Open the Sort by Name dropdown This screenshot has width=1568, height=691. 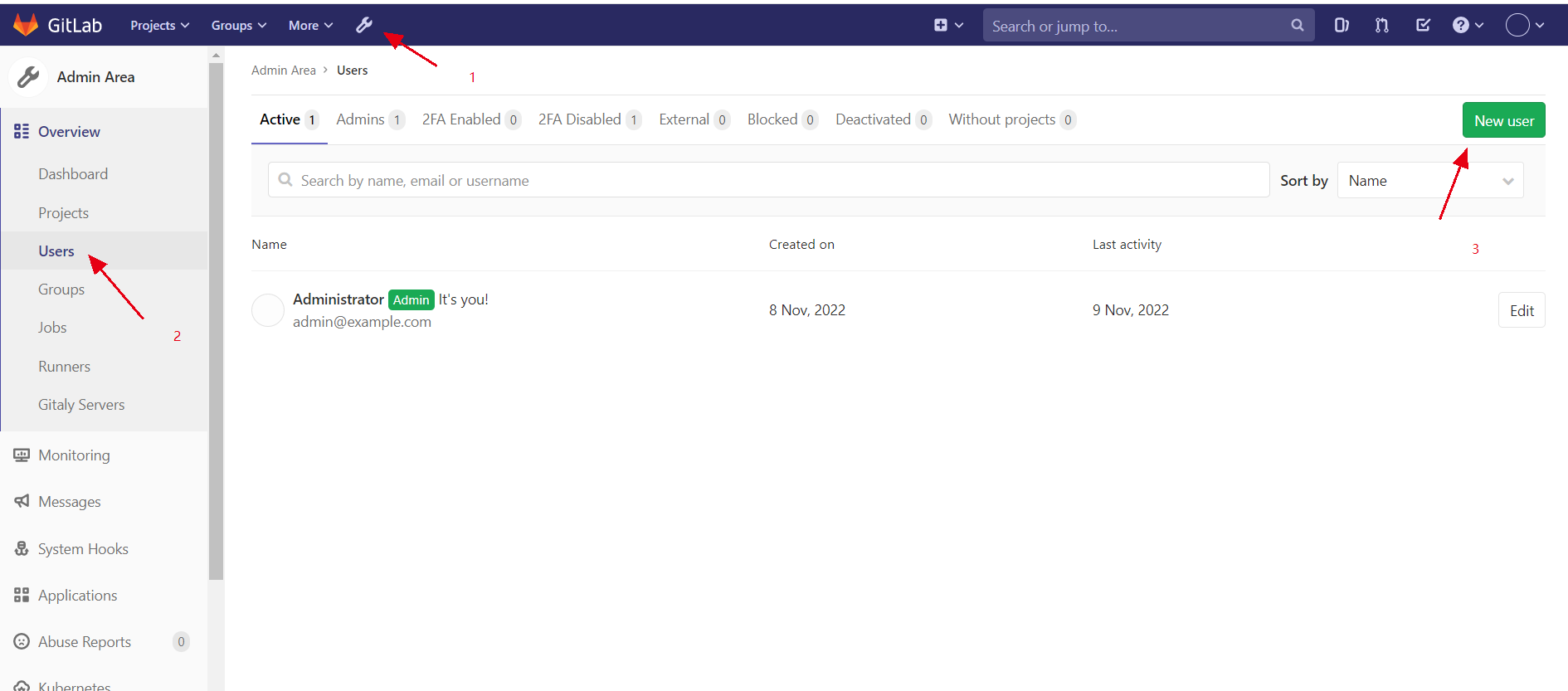1430,181
